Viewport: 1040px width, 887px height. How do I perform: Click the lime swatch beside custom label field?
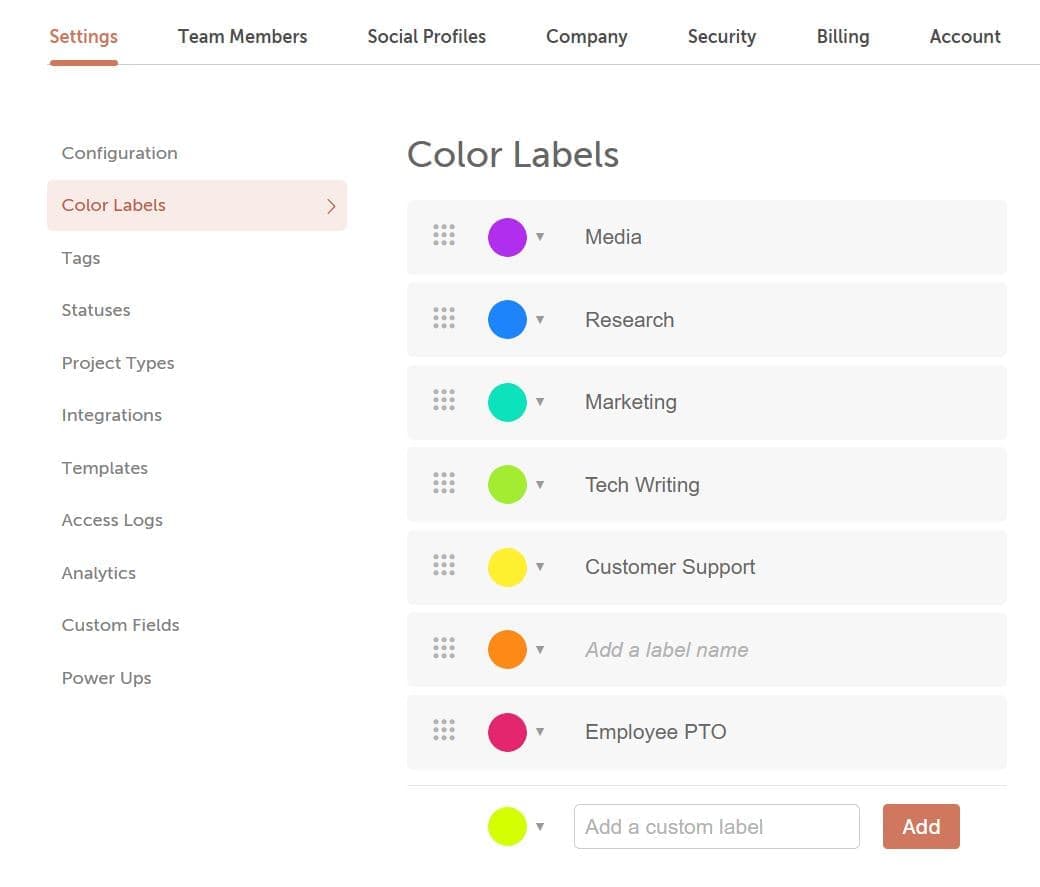[507, 827]
